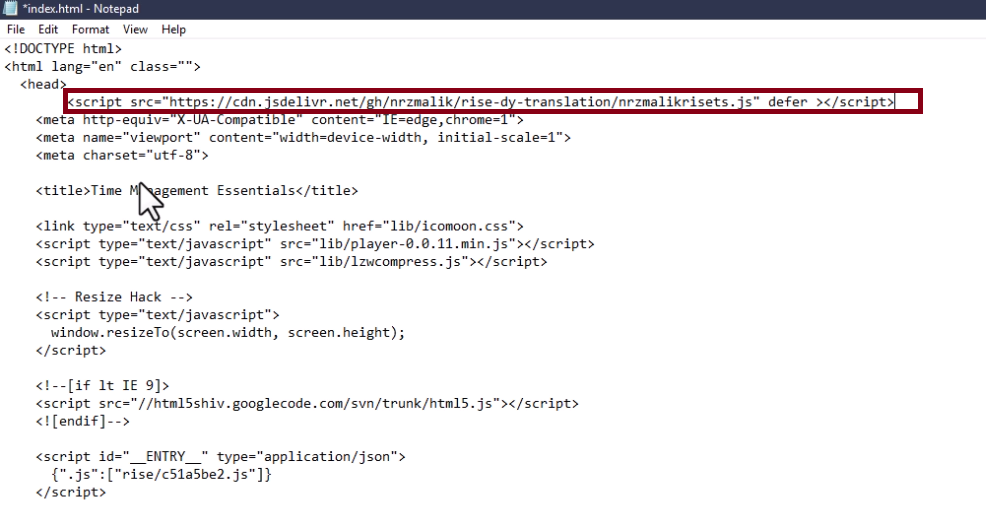Click the charset utf-8 meta line
986x510 pixels.
coord(121,156)
